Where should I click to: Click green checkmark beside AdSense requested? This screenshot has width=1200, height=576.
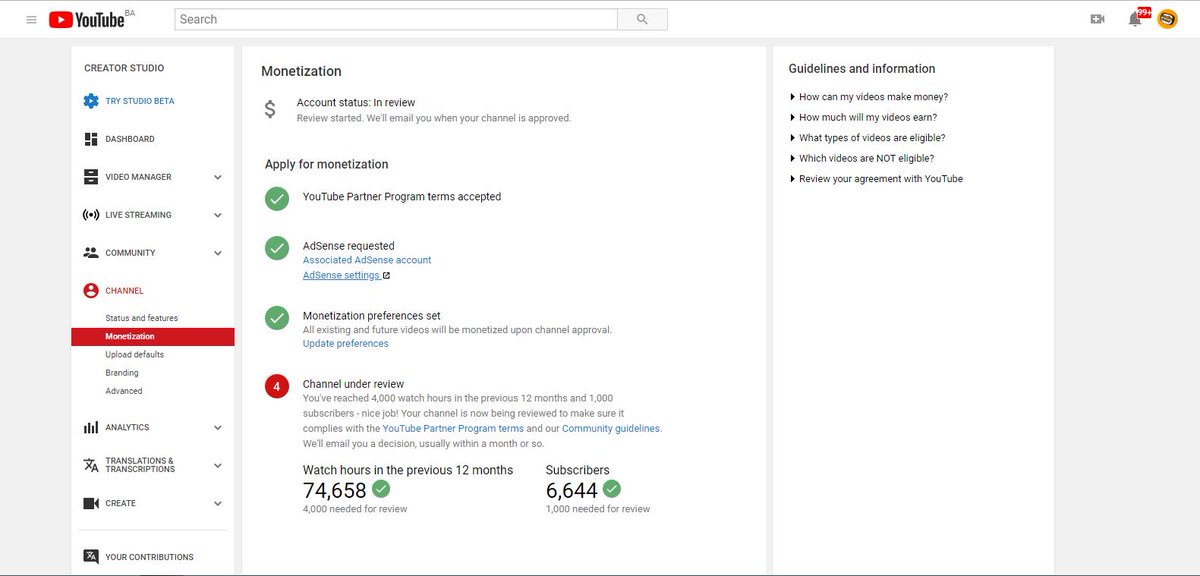pos(277,248)
